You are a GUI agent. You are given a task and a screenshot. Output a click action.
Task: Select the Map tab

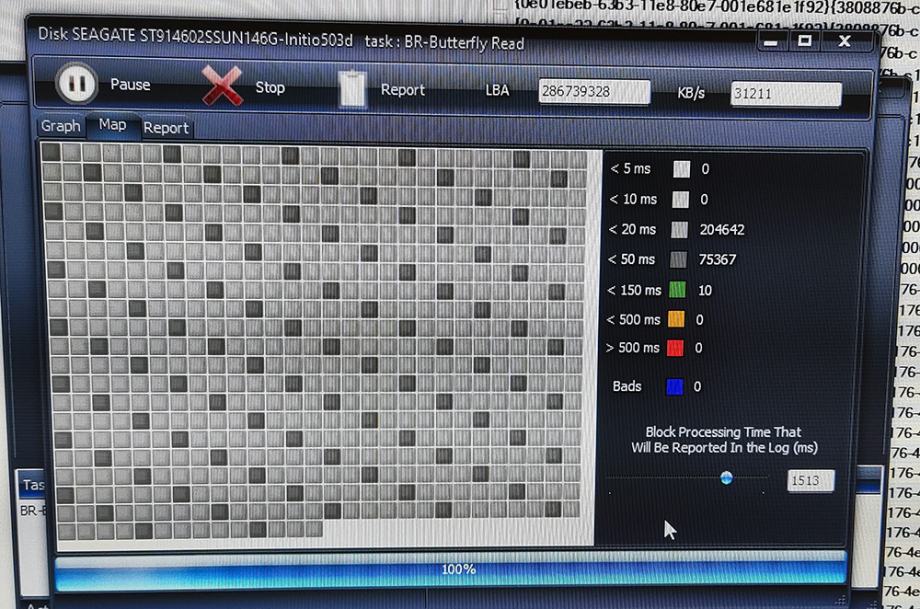[x=112, y=124]
